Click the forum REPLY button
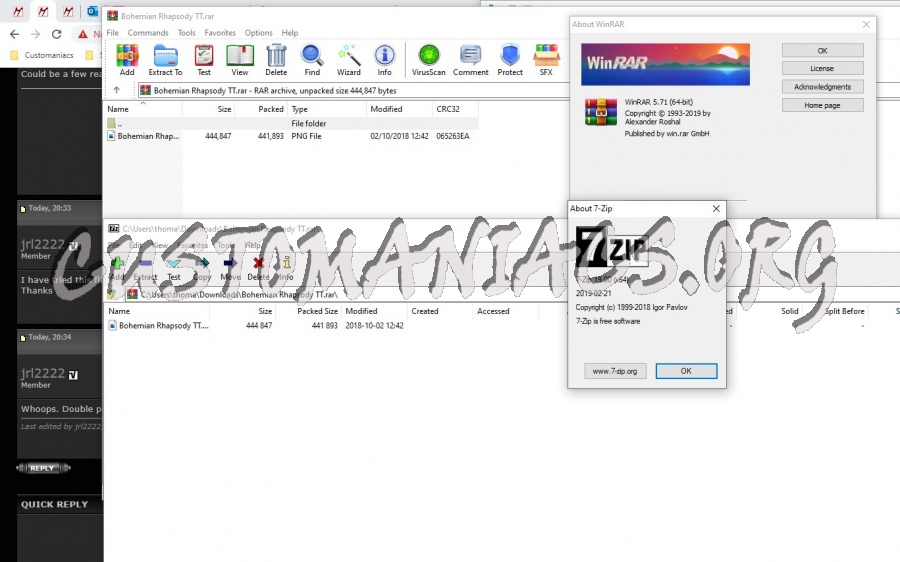 [x=43, y=468]
